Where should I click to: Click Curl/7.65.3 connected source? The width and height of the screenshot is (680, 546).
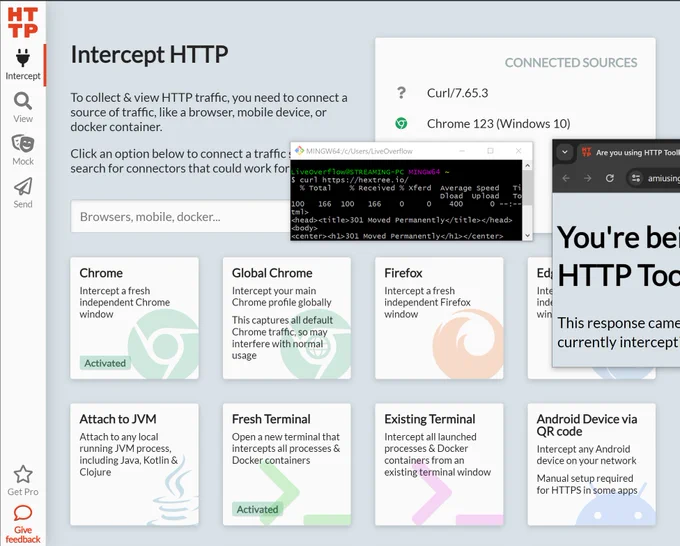click(x=458, y=93)
